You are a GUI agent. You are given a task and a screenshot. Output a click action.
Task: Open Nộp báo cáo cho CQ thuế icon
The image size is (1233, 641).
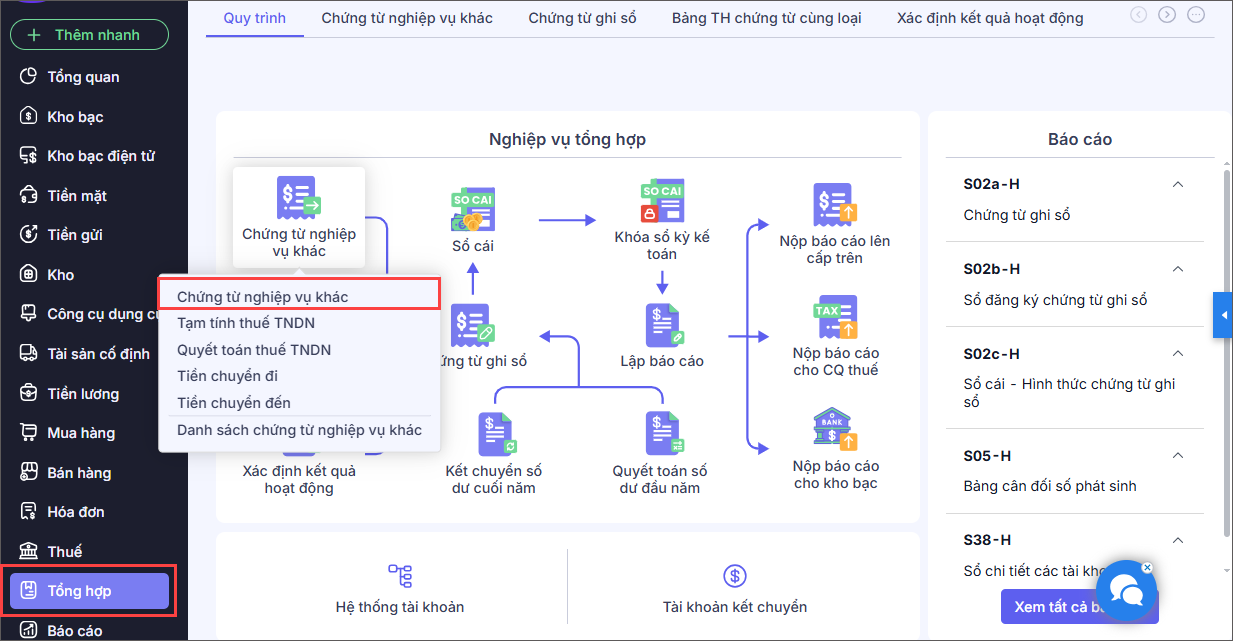[x=835, y=318]
